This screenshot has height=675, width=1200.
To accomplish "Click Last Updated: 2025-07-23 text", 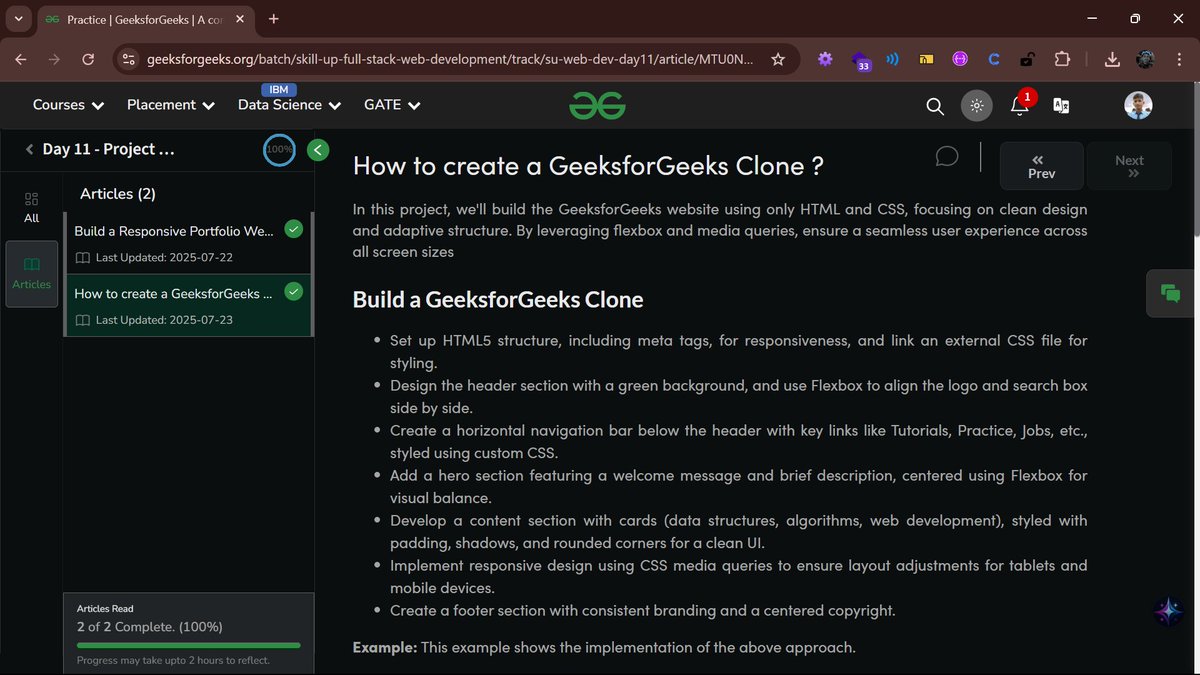I will tap(164, 320).
